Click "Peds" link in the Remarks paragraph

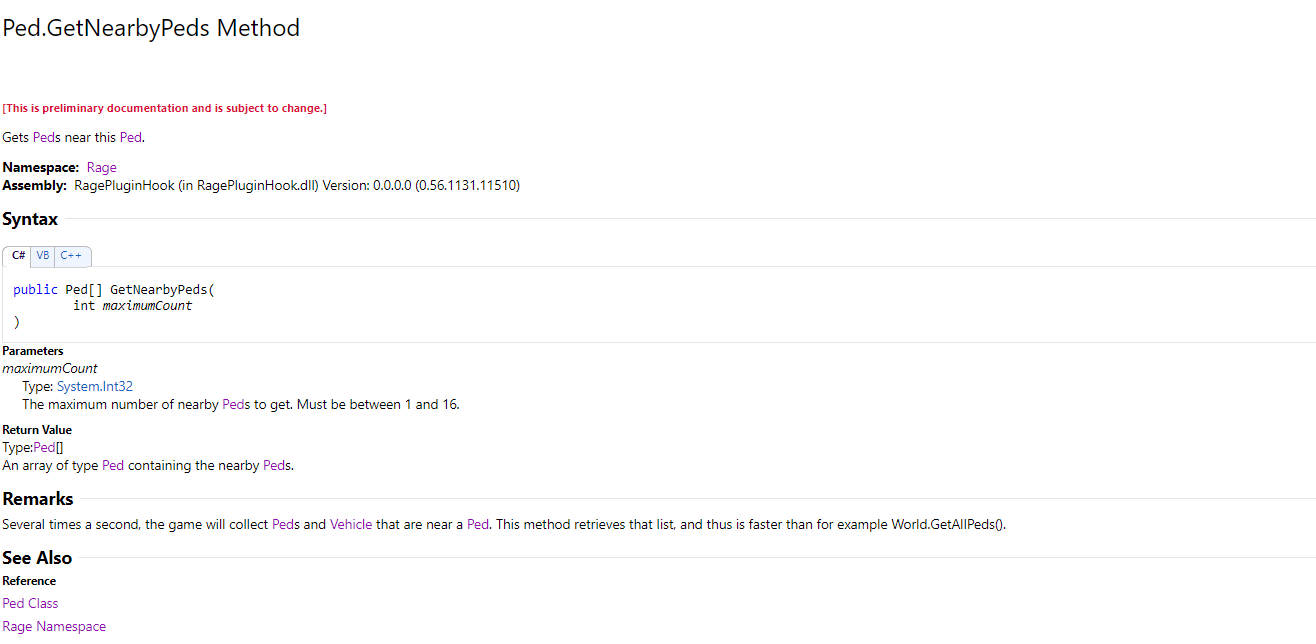[x=286, y=524]
